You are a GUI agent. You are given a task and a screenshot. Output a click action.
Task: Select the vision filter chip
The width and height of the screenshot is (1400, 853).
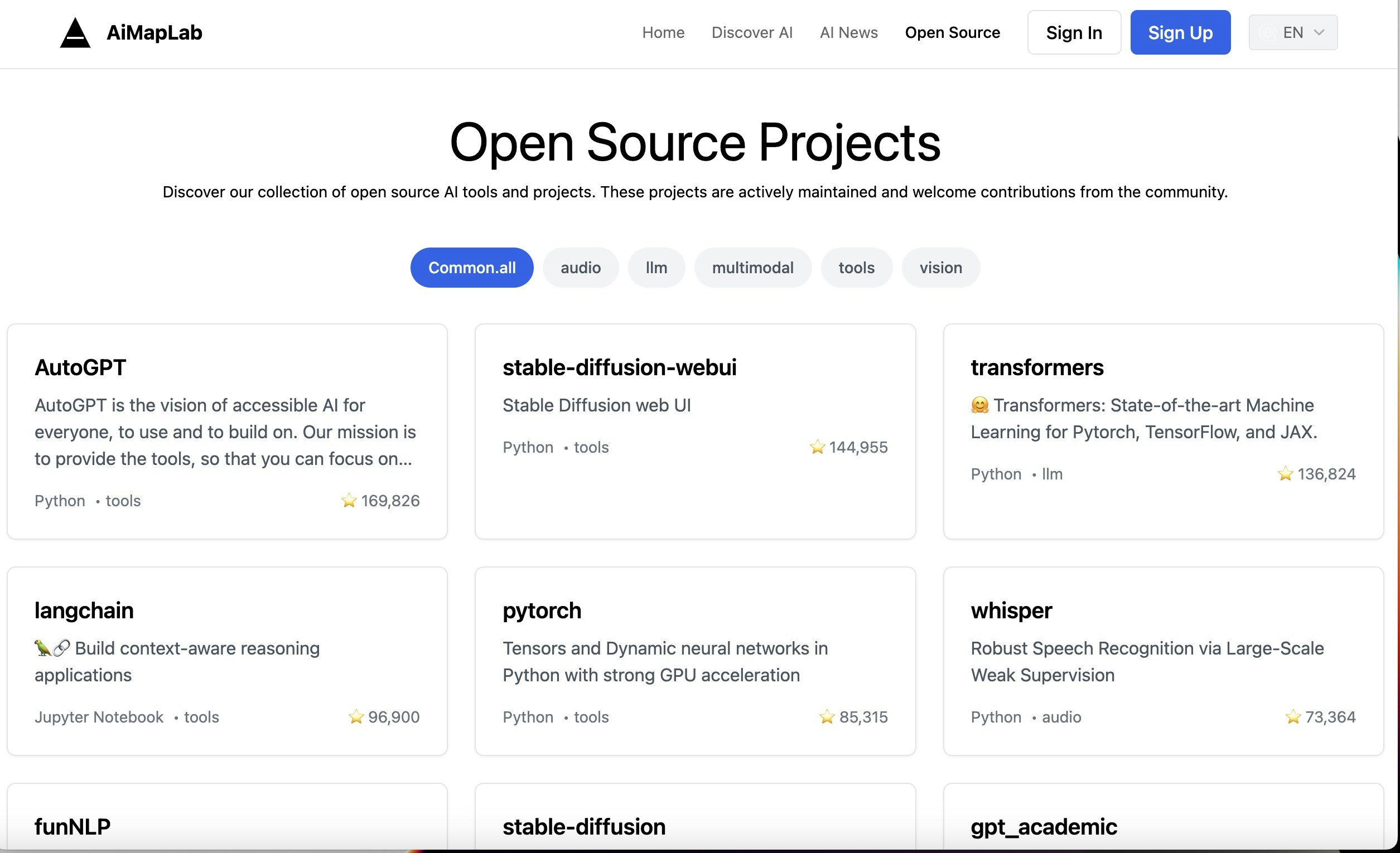(x=940, y=268)
